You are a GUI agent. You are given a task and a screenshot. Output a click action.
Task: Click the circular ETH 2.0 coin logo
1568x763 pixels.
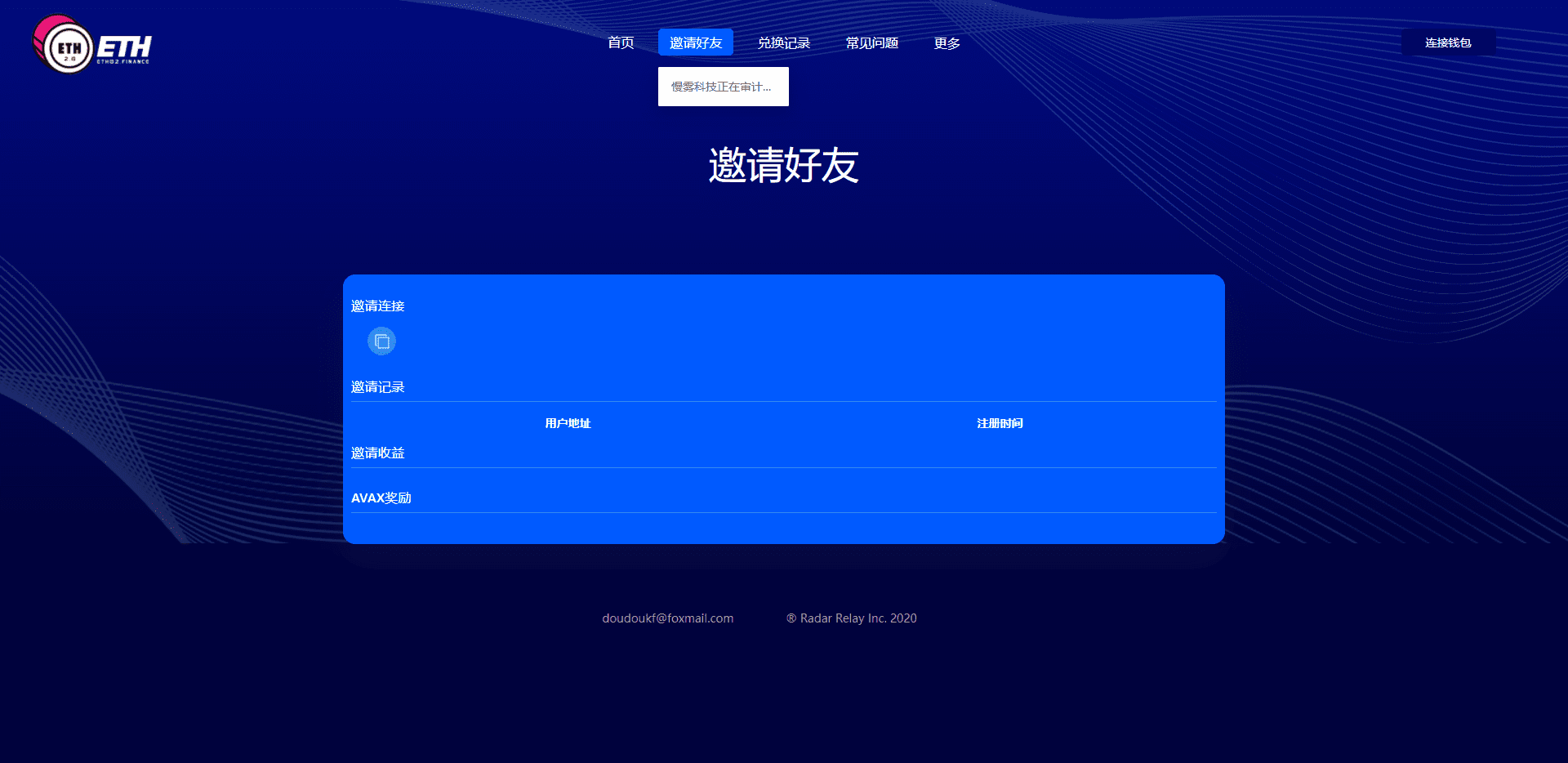click(65, 47)
